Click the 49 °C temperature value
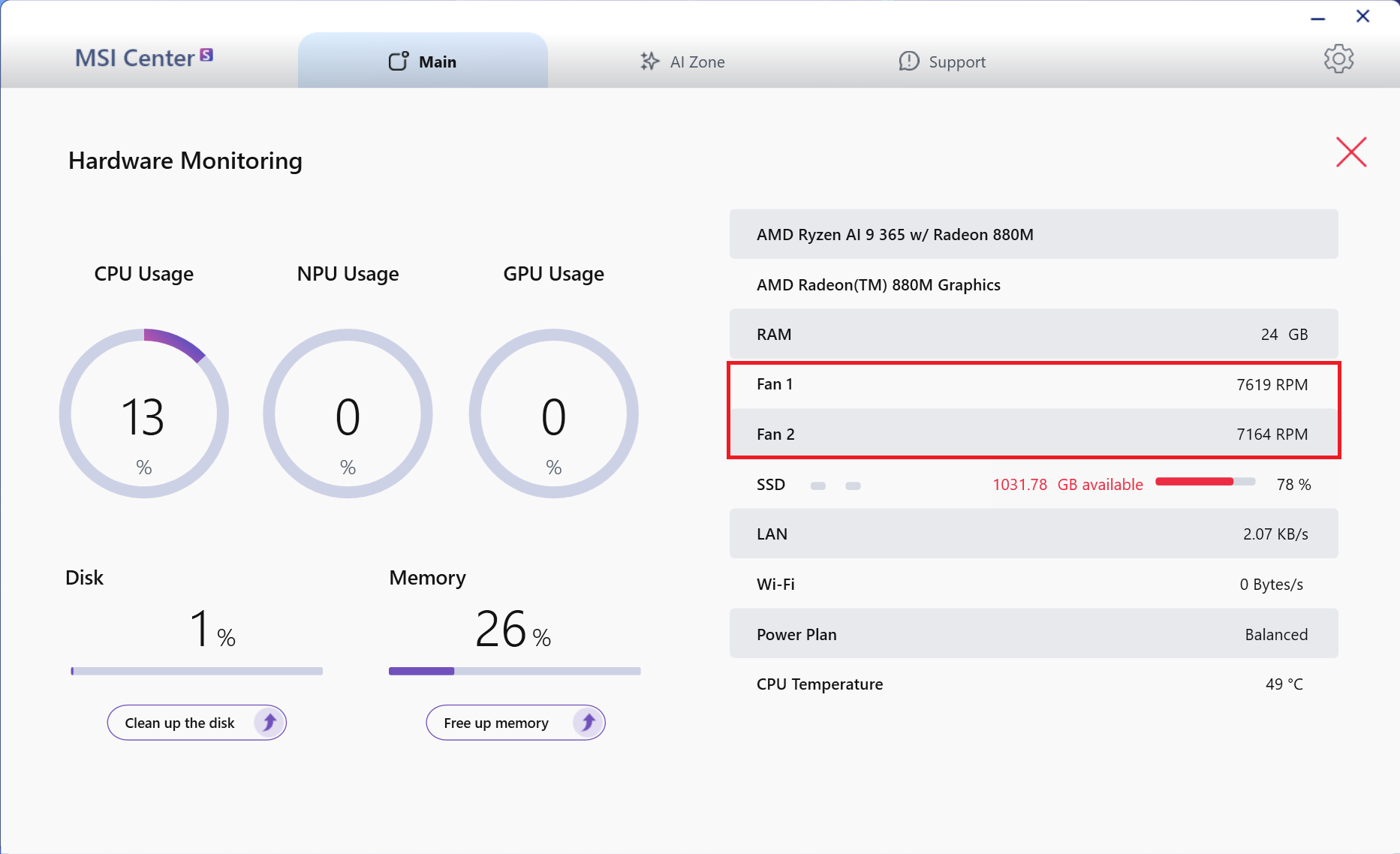The height and width of the screenshot is (854, 1400). click(1284, 684)
